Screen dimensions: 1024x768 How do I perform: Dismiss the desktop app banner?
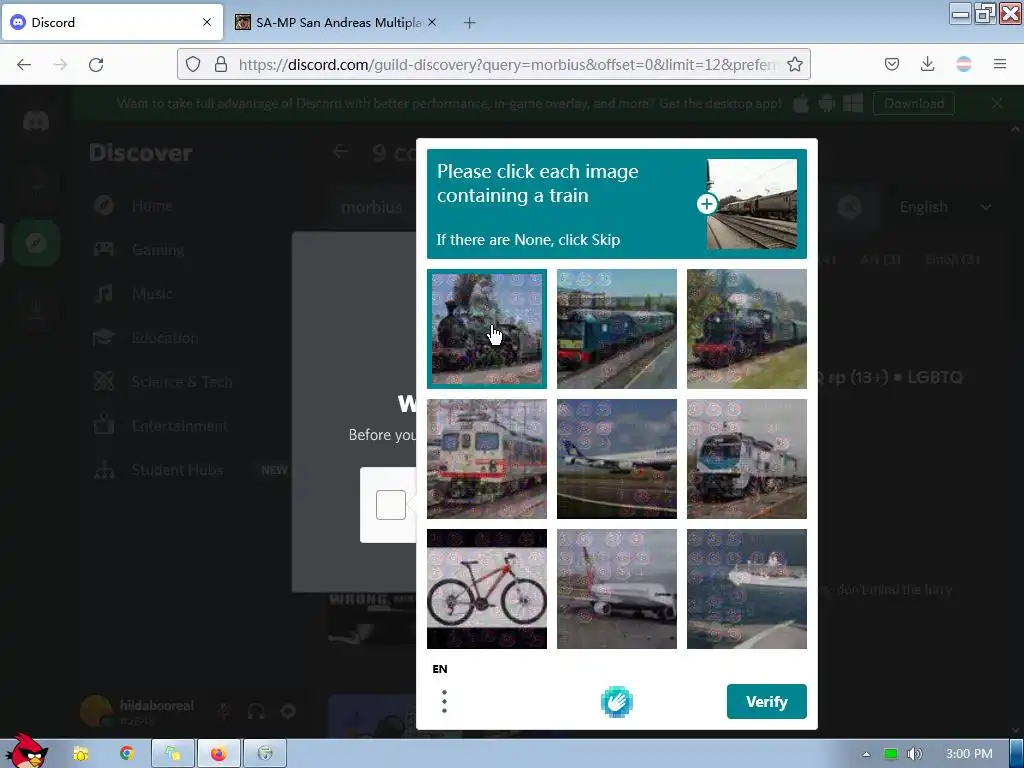997,103
